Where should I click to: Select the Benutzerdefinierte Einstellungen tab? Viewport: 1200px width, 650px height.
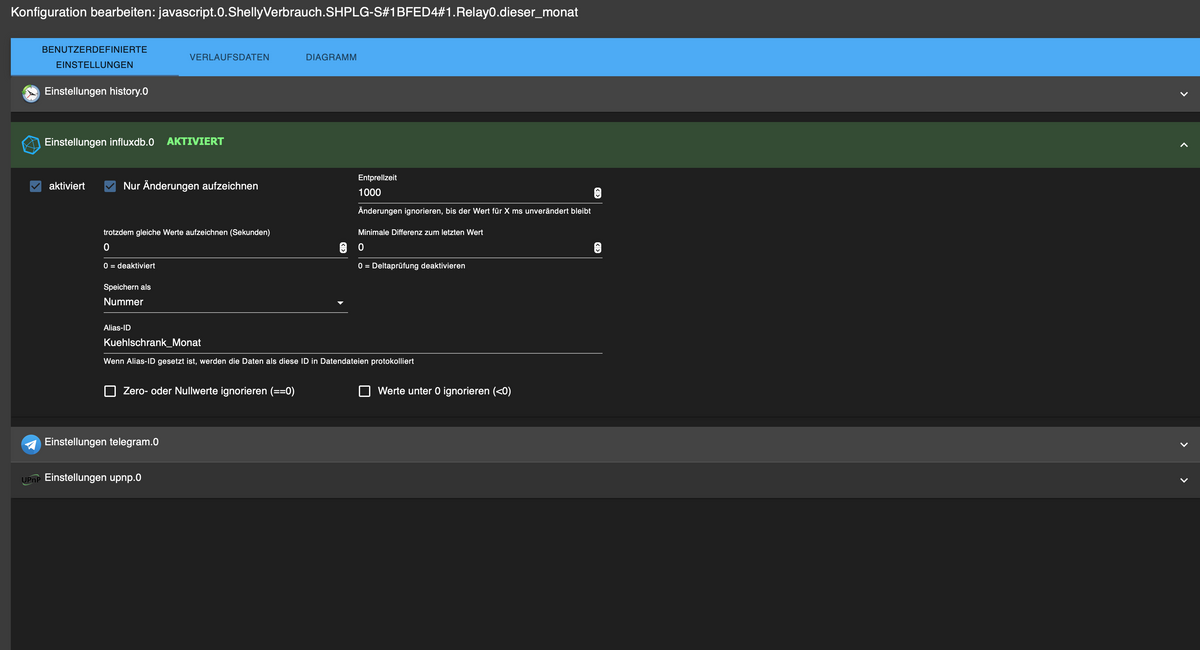[95, 57]
